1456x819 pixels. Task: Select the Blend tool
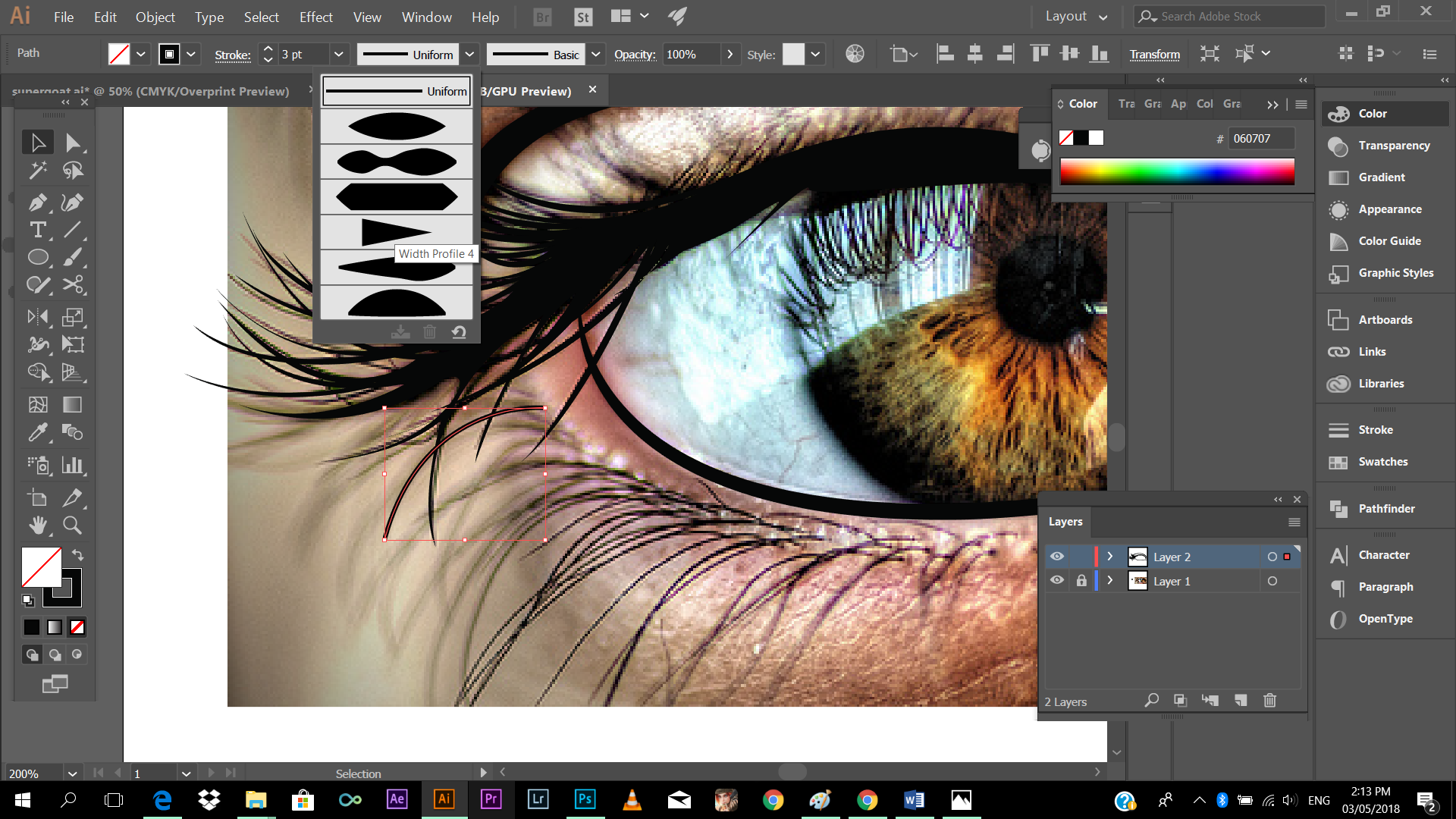[73, 432]
